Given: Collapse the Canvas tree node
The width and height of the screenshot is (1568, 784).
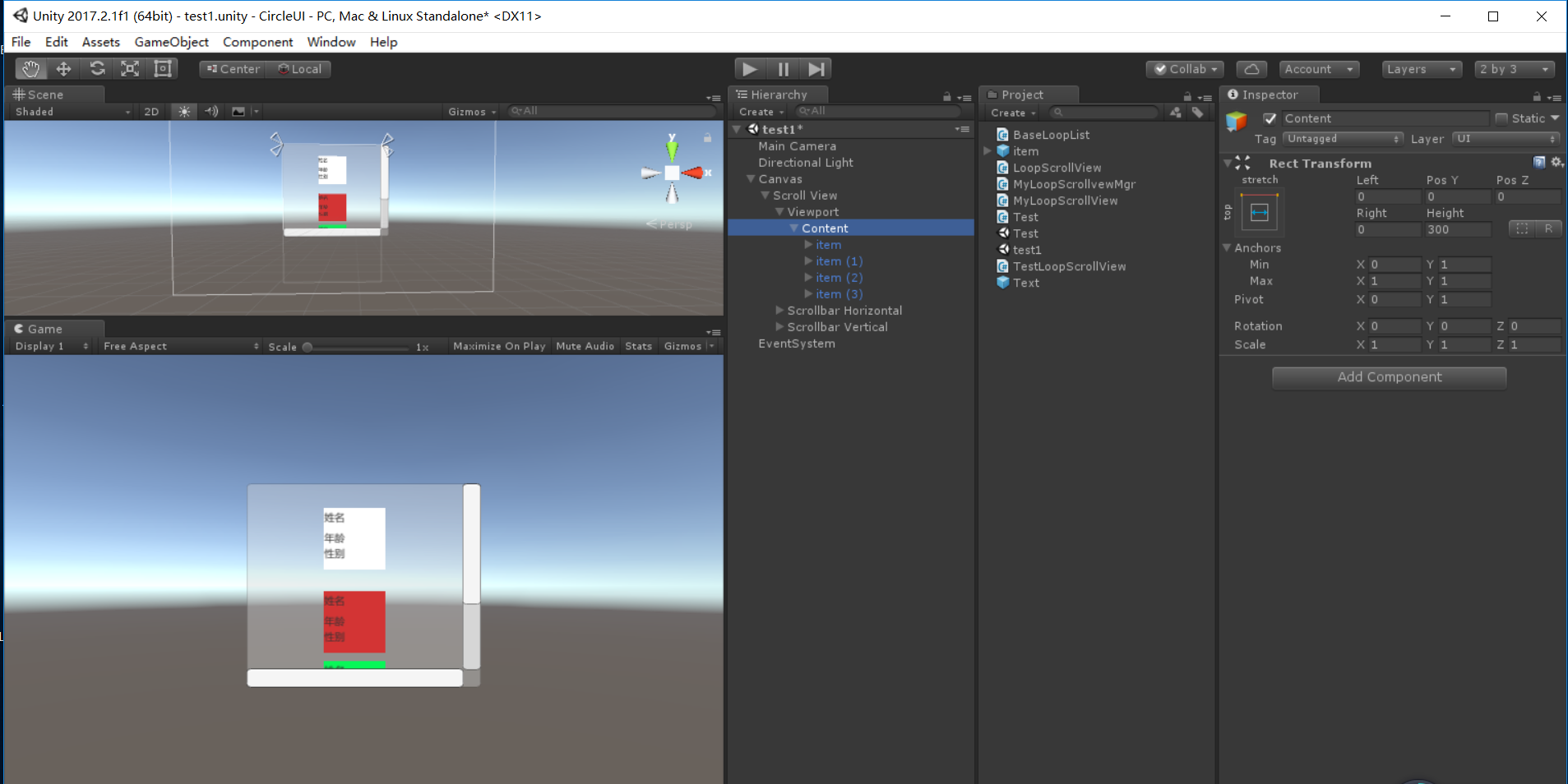Looking at the screenshot, I should pyautogui.click(x=750, y=178).
